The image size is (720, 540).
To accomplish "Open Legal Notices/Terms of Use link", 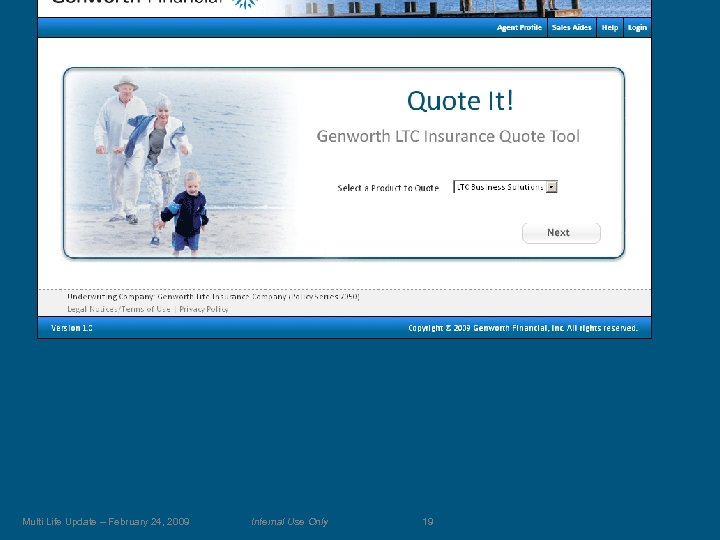I will (x=118, y=309).
